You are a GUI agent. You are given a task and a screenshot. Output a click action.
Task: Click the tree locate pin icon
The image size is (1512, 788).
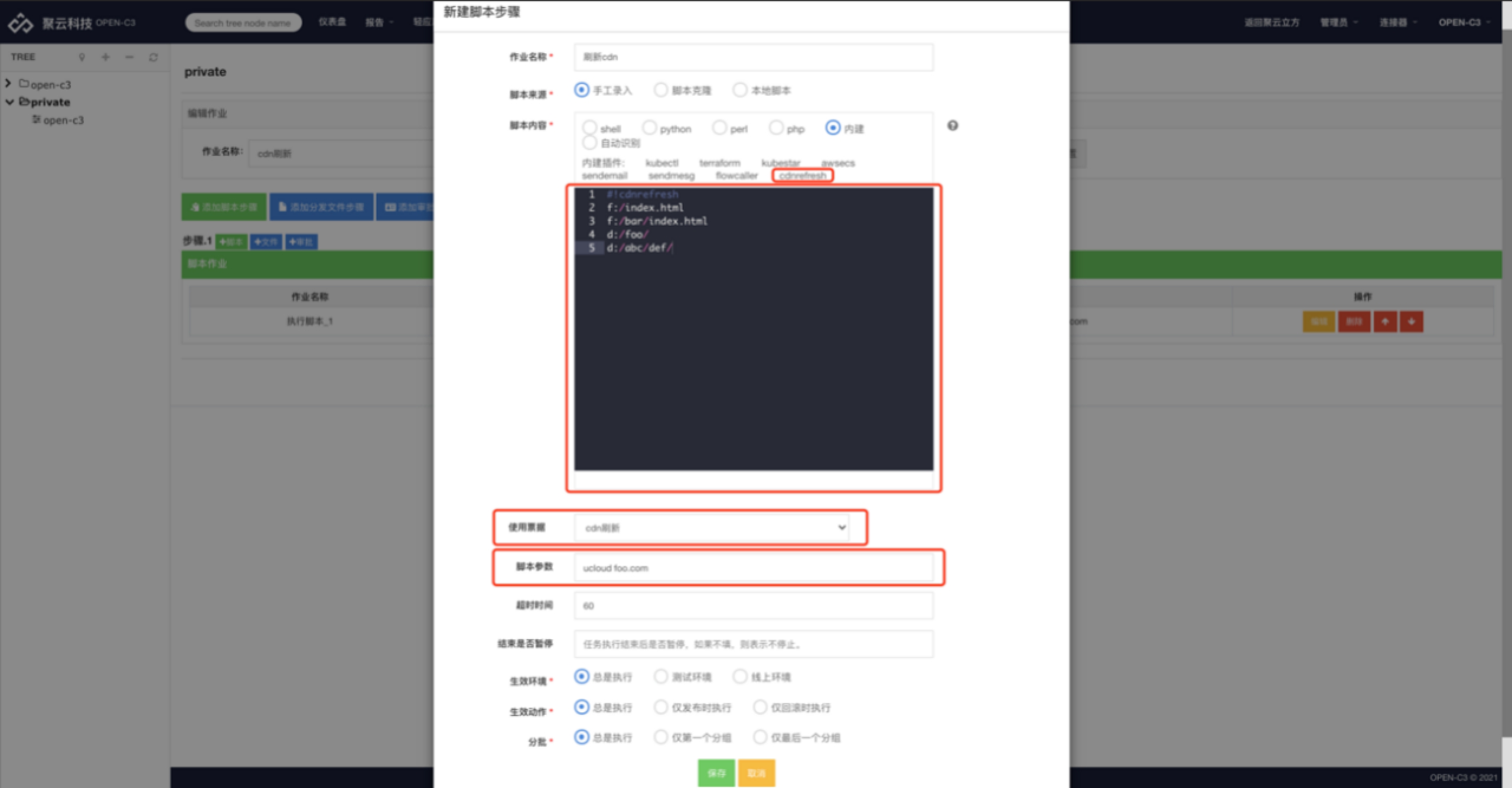(82, 57)
